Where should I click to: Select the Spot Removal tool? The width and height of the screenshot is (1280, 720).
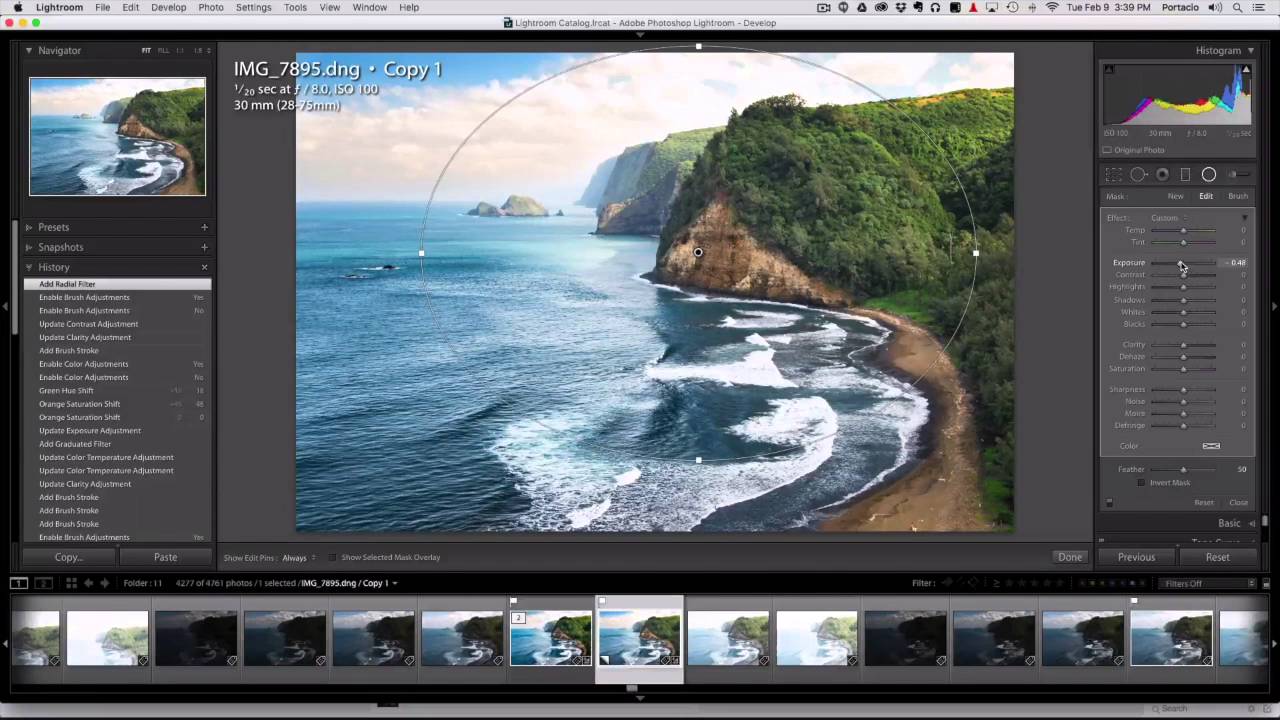tap(1138, 174)
